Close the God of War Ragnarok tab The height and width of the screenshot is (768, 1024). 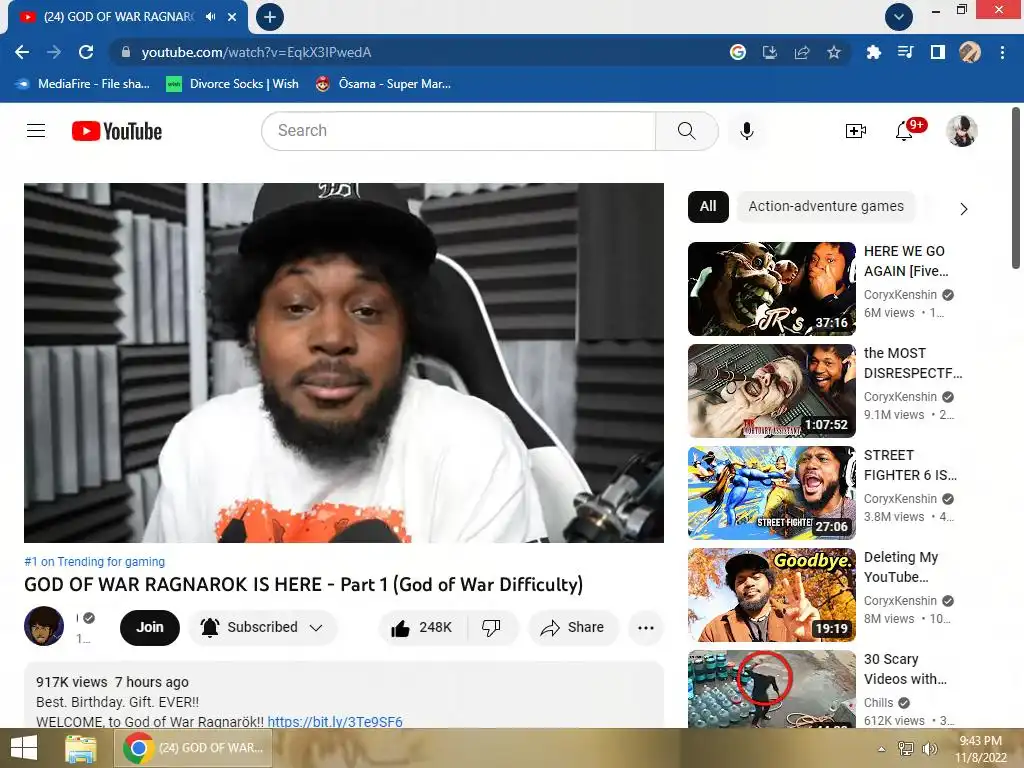232,17
